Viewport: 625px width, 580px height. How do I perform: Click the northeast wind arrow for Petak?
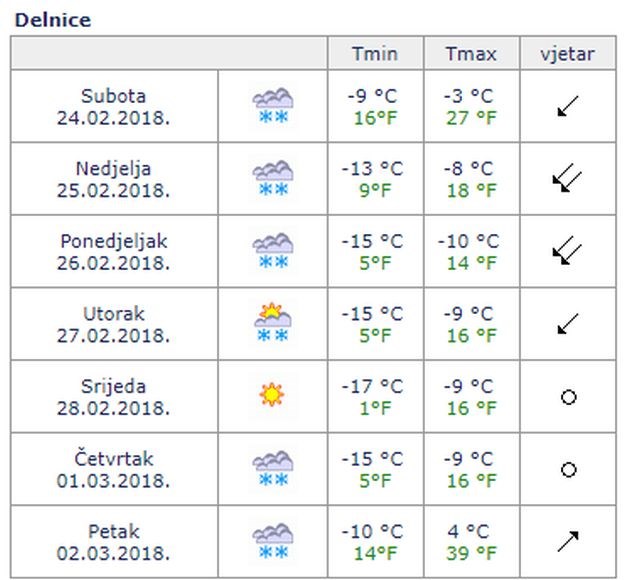coord(568,541)
